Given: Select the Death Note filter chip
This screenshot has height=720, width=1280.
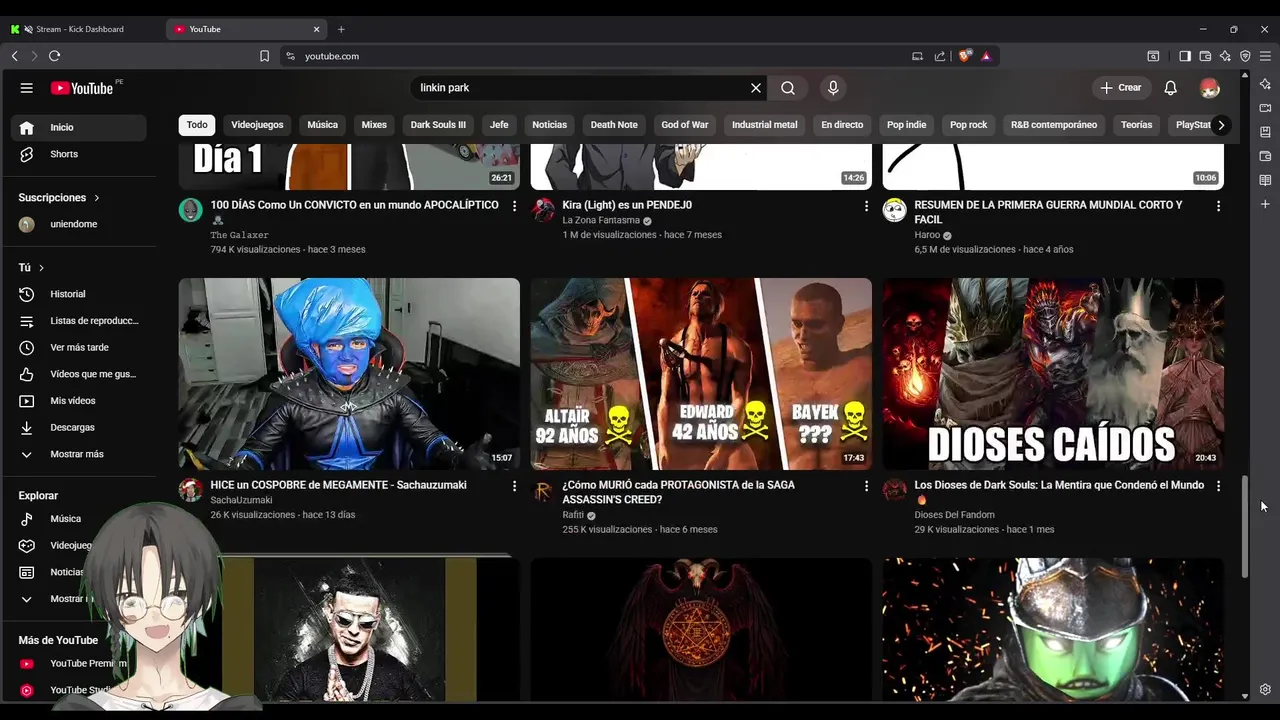Looking at the screenshot, I should (x=614, y=125).
